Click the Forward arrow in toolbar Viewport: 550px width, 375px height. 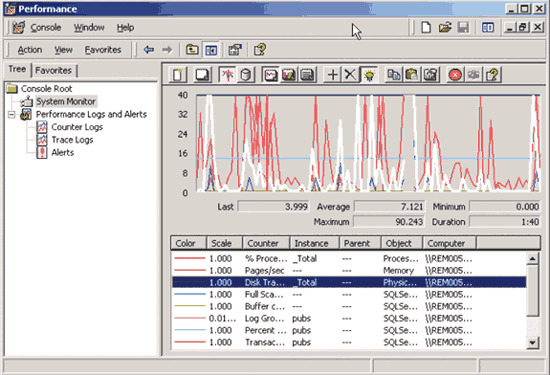tap(167, 50)
